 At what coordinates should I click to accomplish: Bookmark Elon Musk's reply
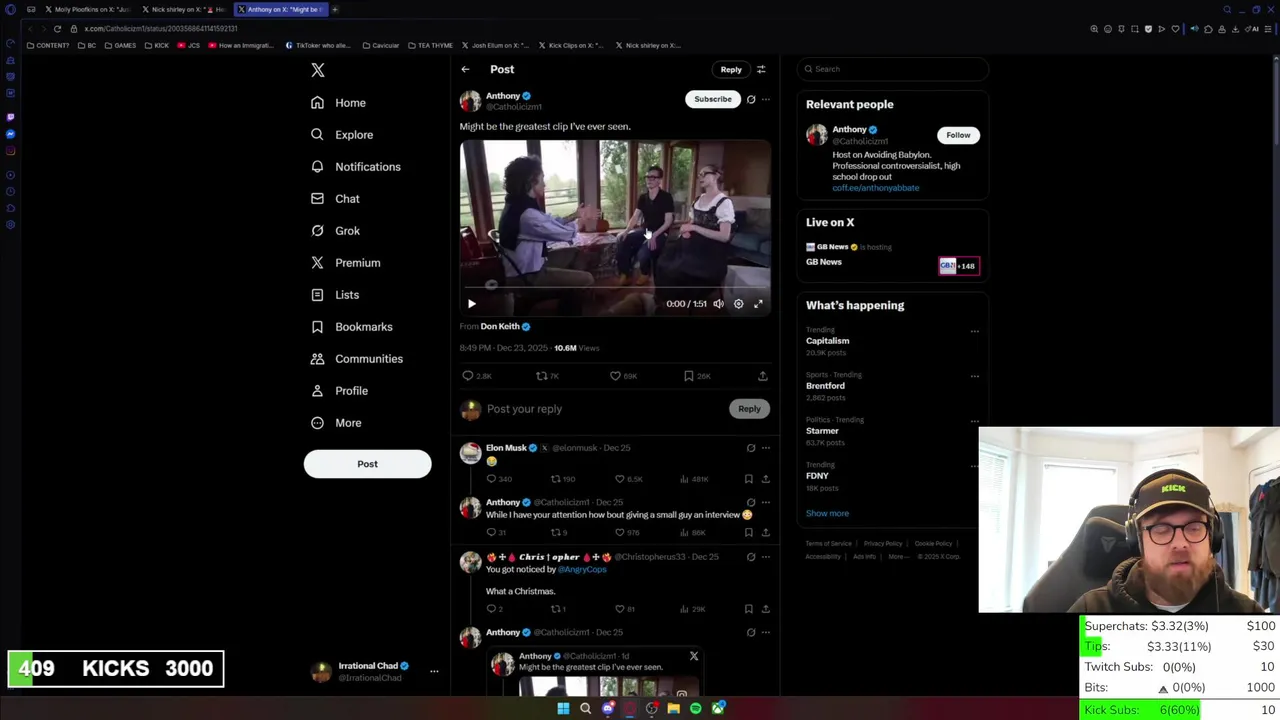tap(748, 479)
